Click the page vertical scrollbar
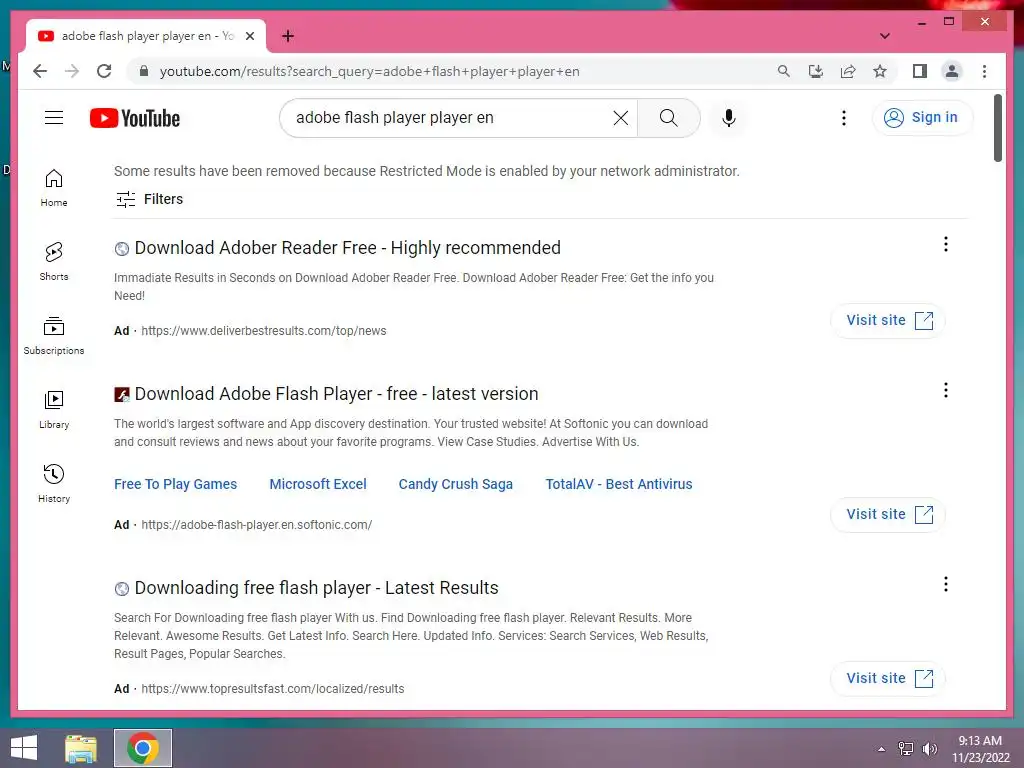This screenshot has height=768, width=1024. click(x=997, y=129)
